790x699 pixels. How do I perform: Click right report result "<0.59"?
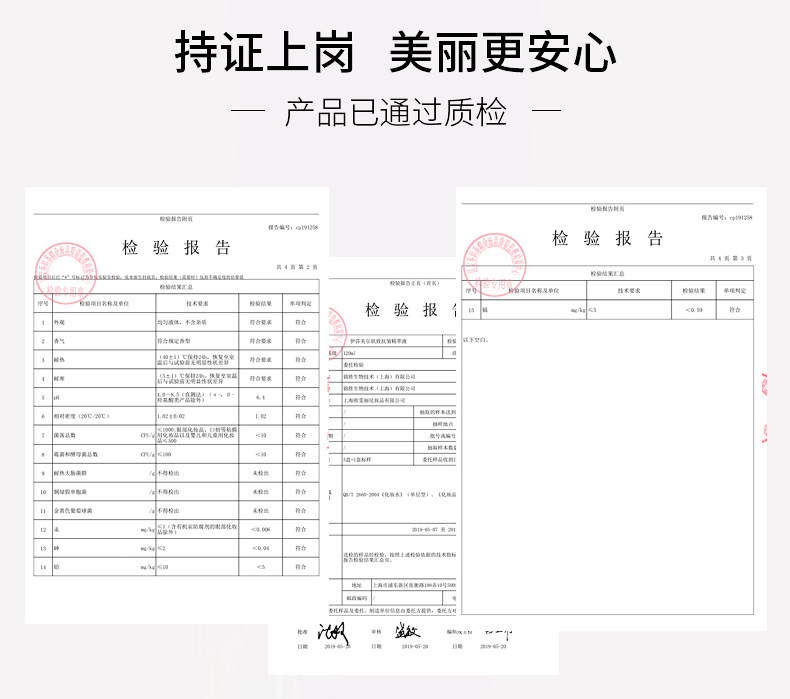tap(694, 310)
